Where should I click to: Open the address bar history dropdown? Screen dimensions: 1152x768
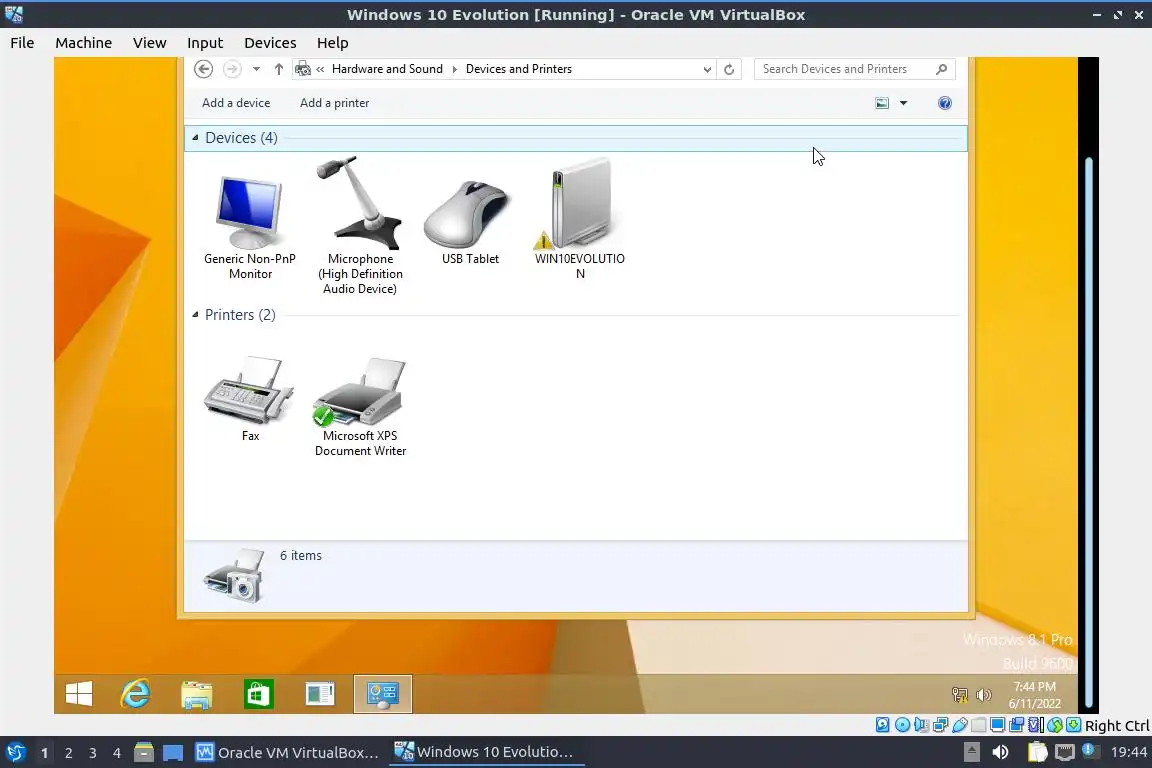point(707,69)
